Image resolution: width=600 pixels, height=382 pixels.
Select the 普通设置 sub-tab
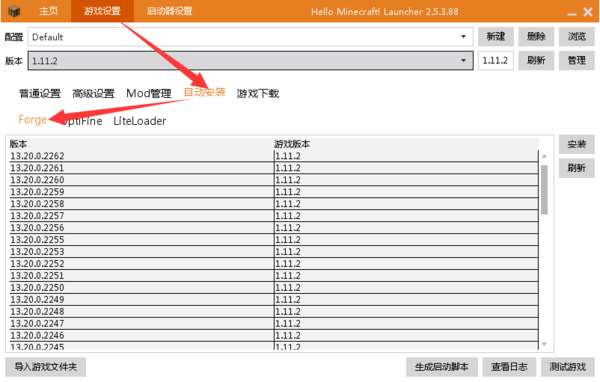pos(40,93)
